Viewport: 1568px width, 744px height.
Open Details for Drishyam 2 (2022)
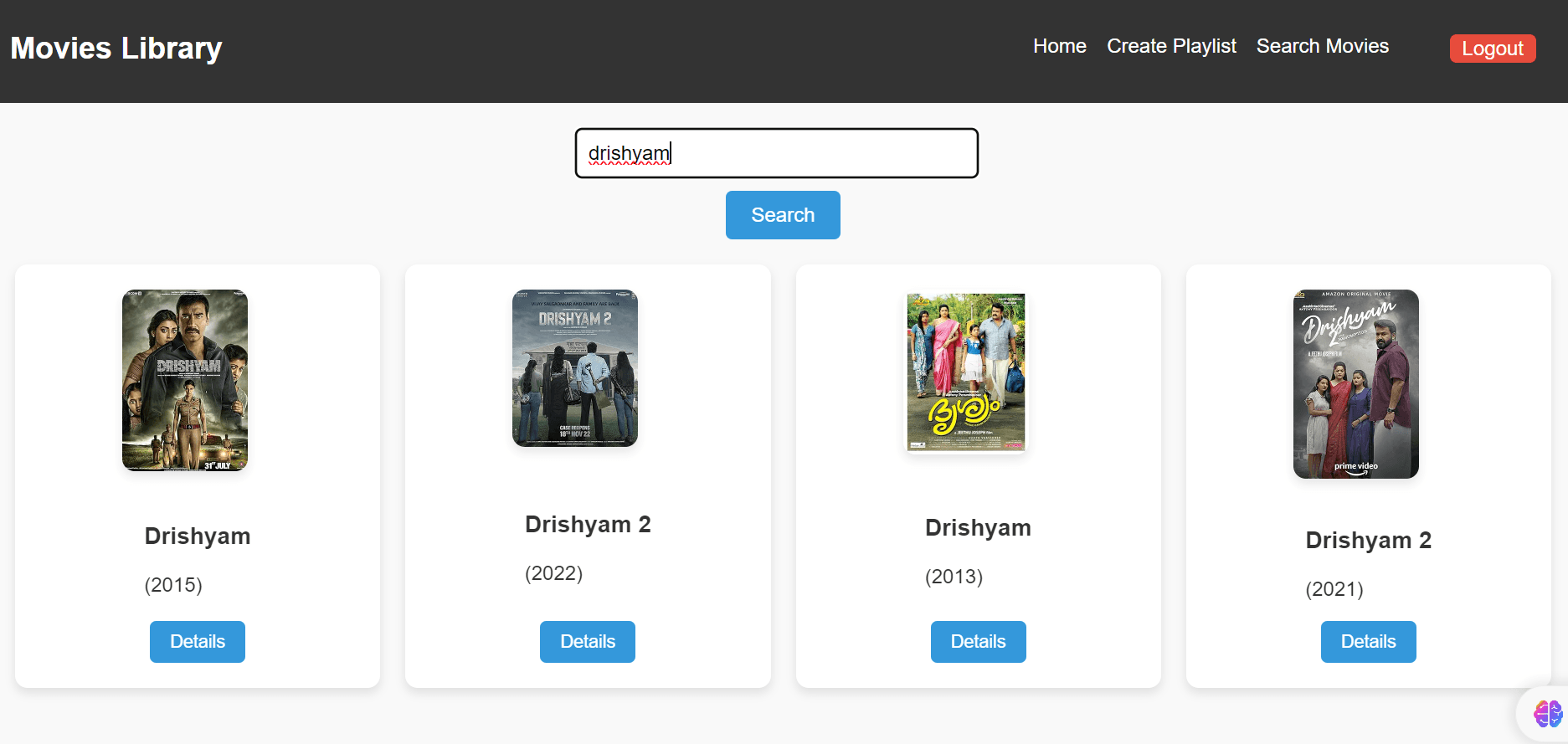coord(587,642)
